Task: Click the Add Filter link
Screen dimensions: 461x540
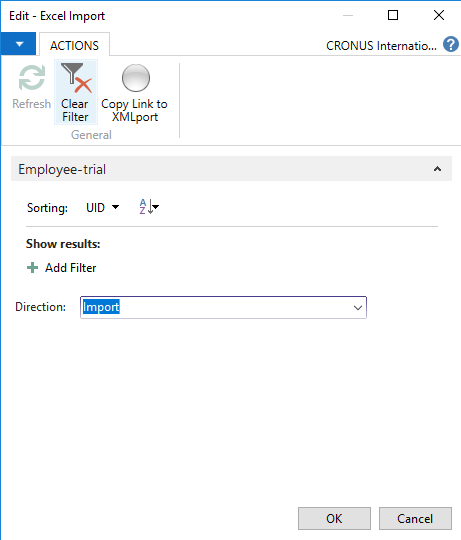Action: [71, 268]
